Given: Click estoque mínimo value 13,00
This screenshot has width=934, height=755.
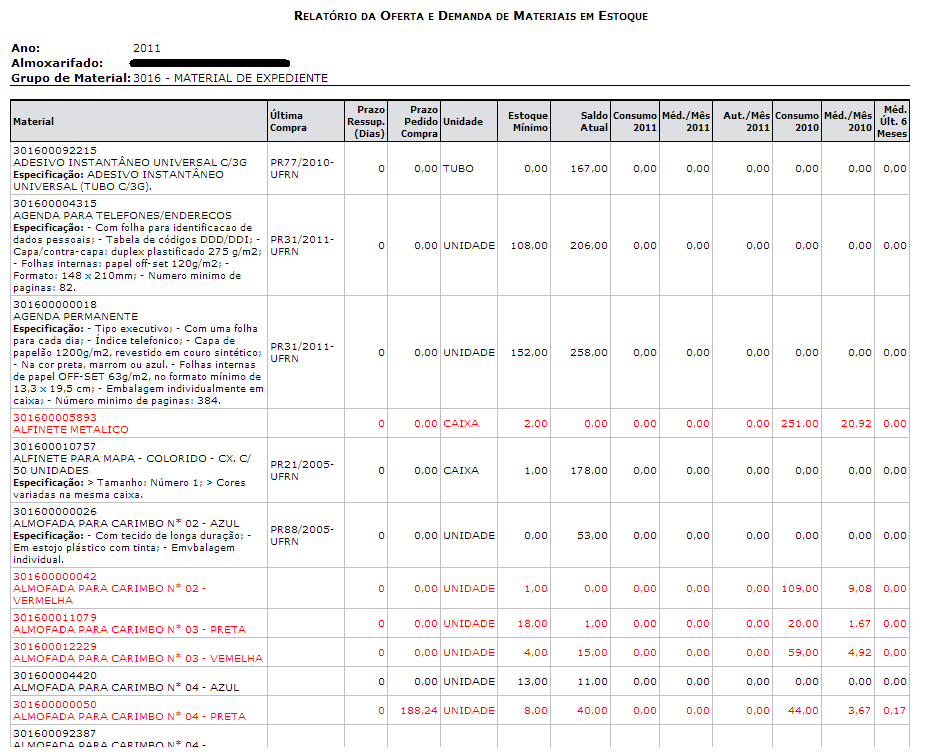Looking at the screenshot, I should (533, 682).
